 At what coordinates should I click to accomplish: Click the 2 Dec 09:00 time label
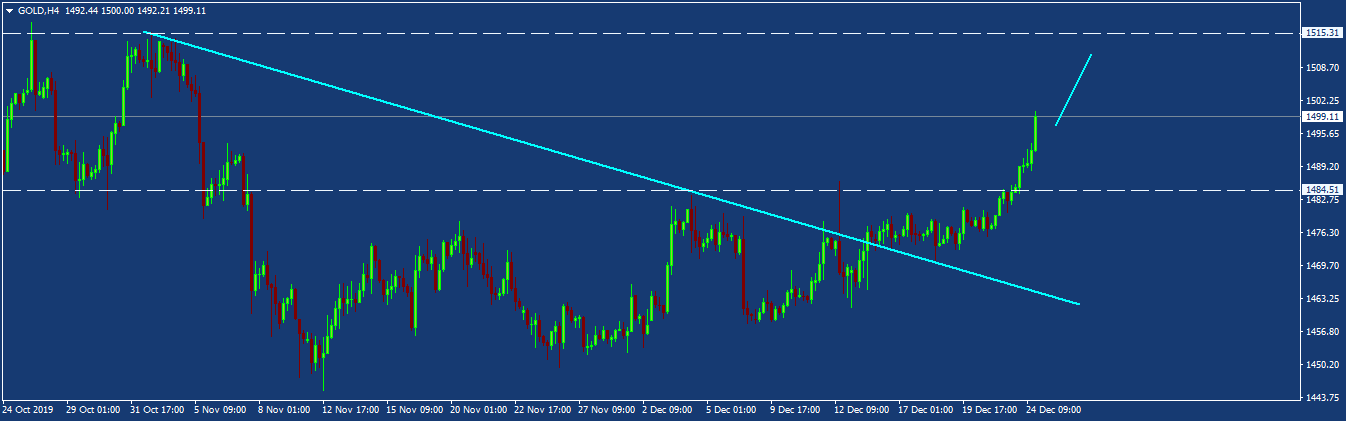(669, 410)
